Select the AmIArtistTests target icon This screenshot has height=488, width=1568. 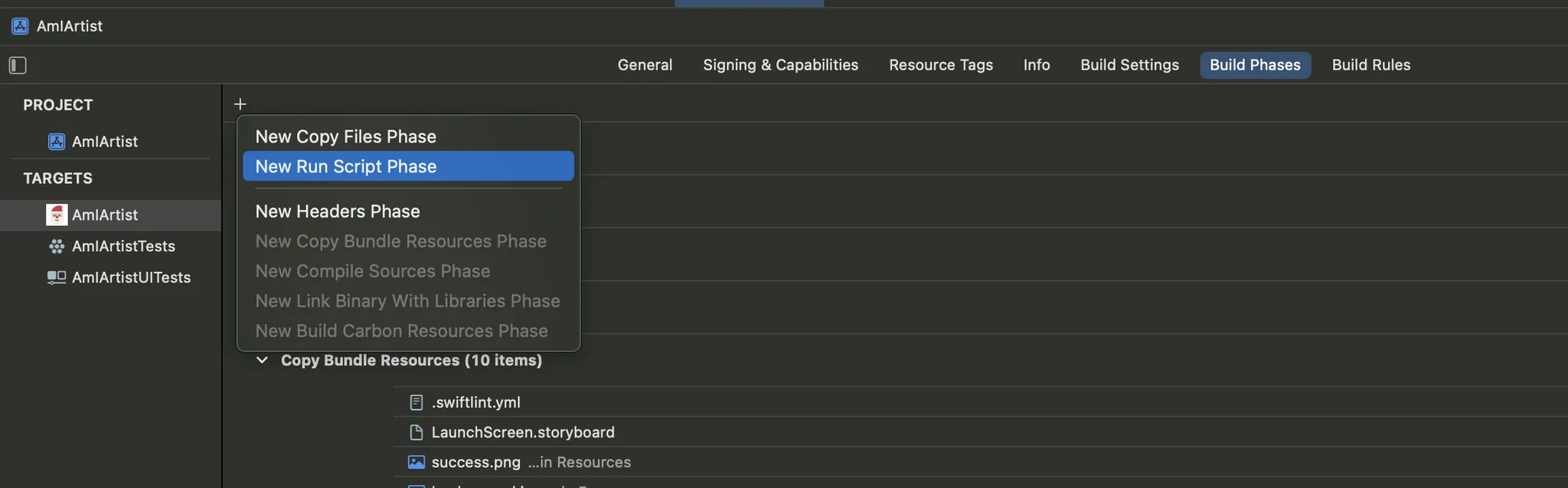coord(57,247)
